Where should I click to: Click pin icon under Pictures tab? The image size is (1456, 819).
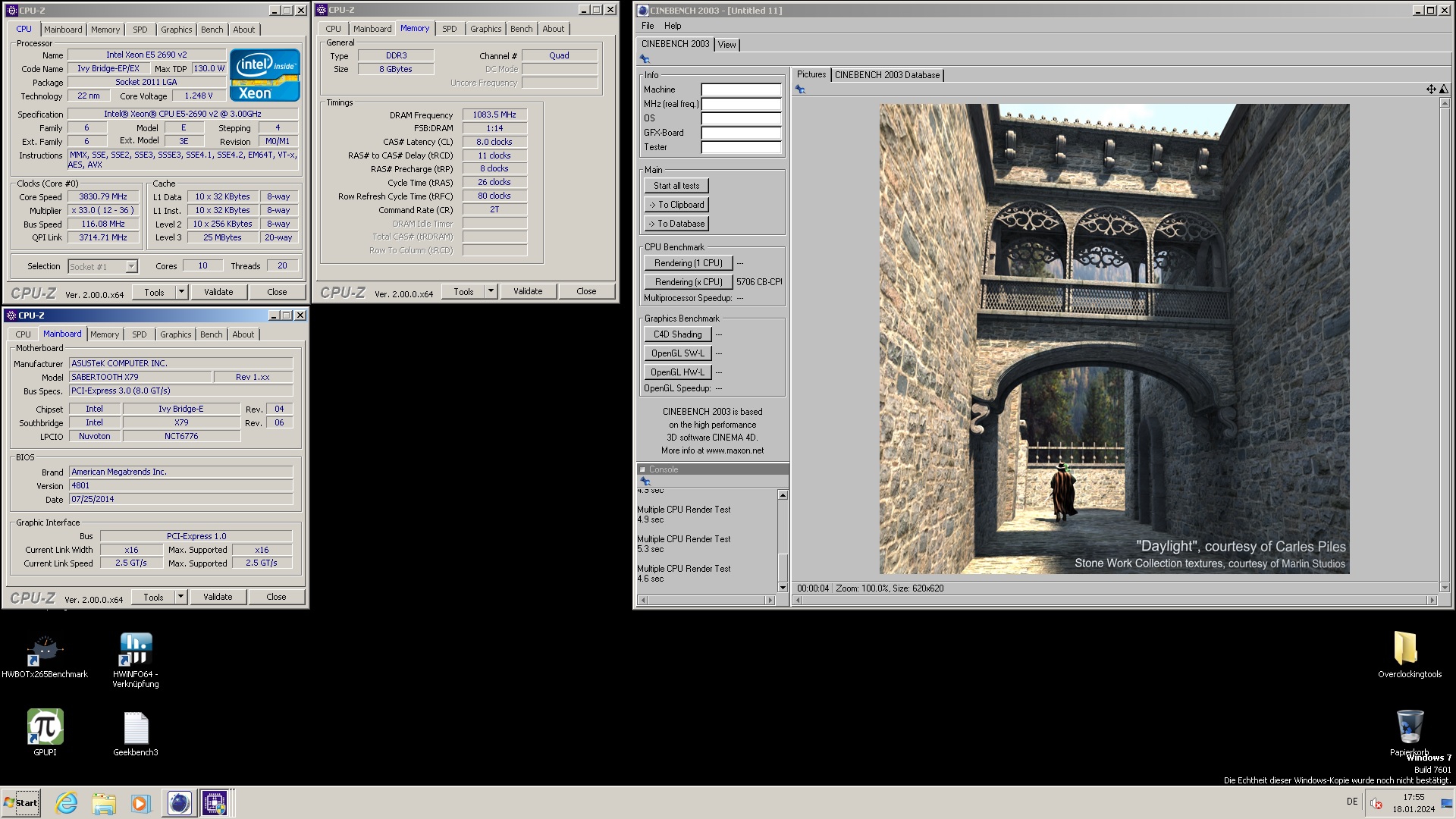[800, 89]
